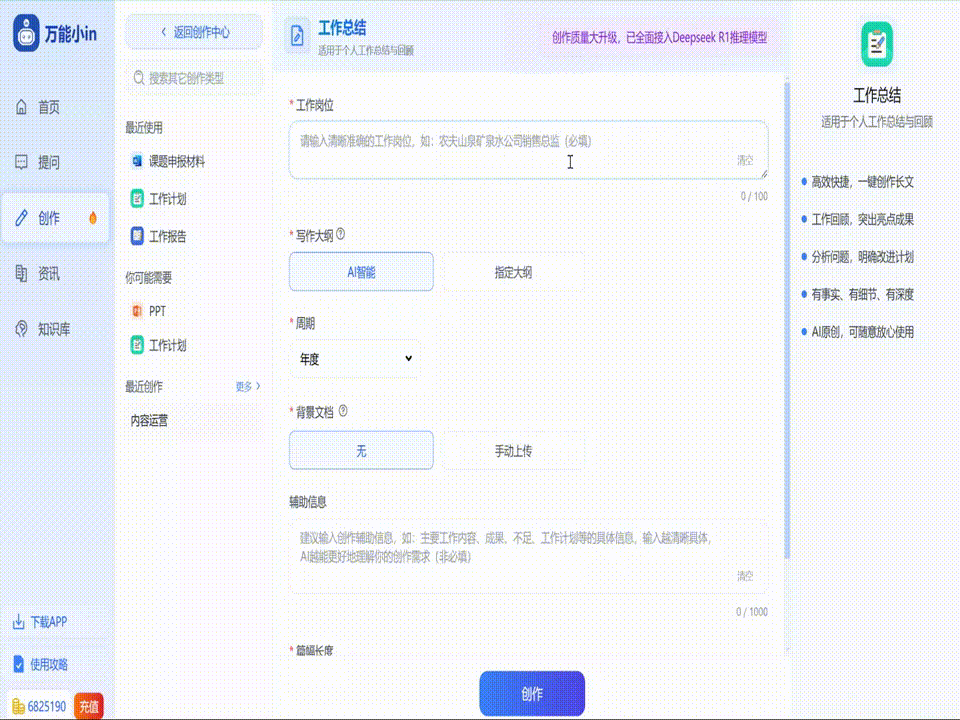Click the search magnifier icon

click(x=139, y=78)
